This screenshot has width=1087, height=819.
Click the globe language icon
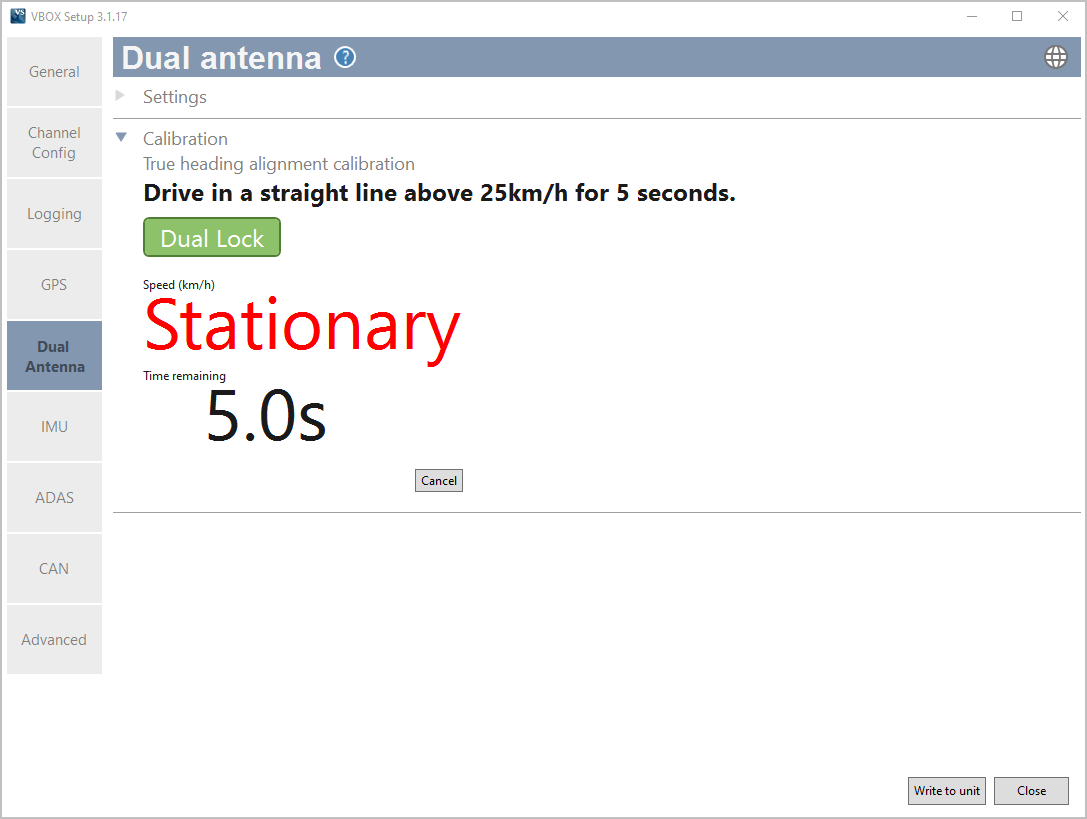coord(1055,58)
